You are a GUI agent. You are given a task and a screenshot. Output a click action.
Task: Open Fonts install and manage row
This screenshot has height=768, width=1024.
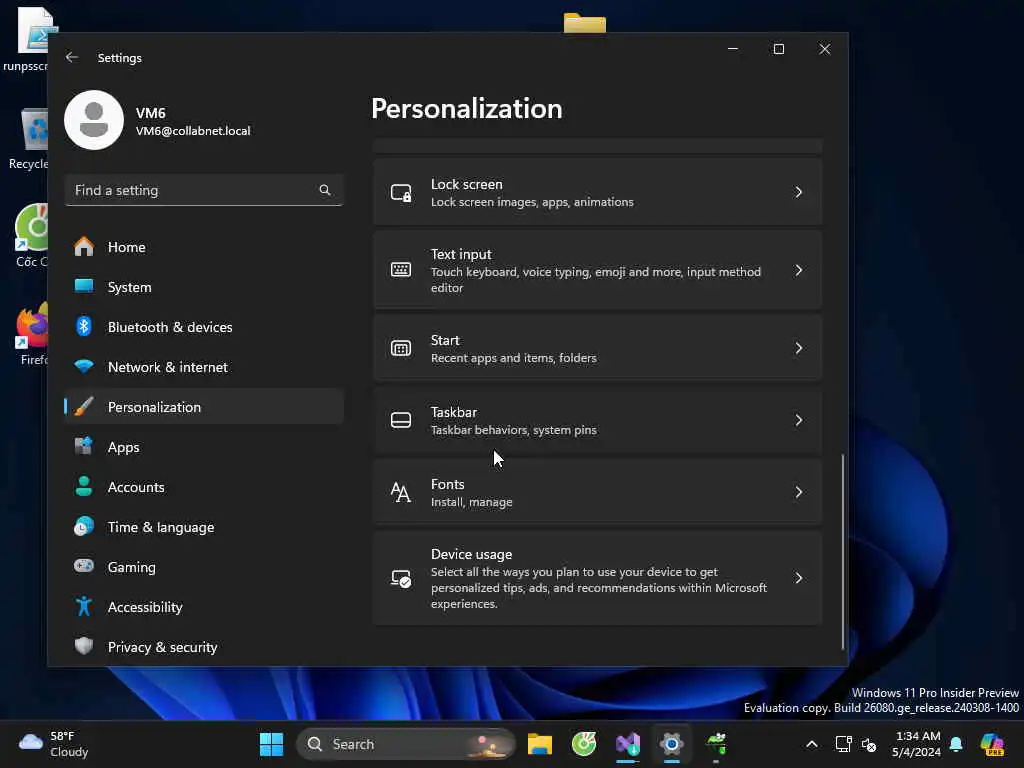[598, 492]
